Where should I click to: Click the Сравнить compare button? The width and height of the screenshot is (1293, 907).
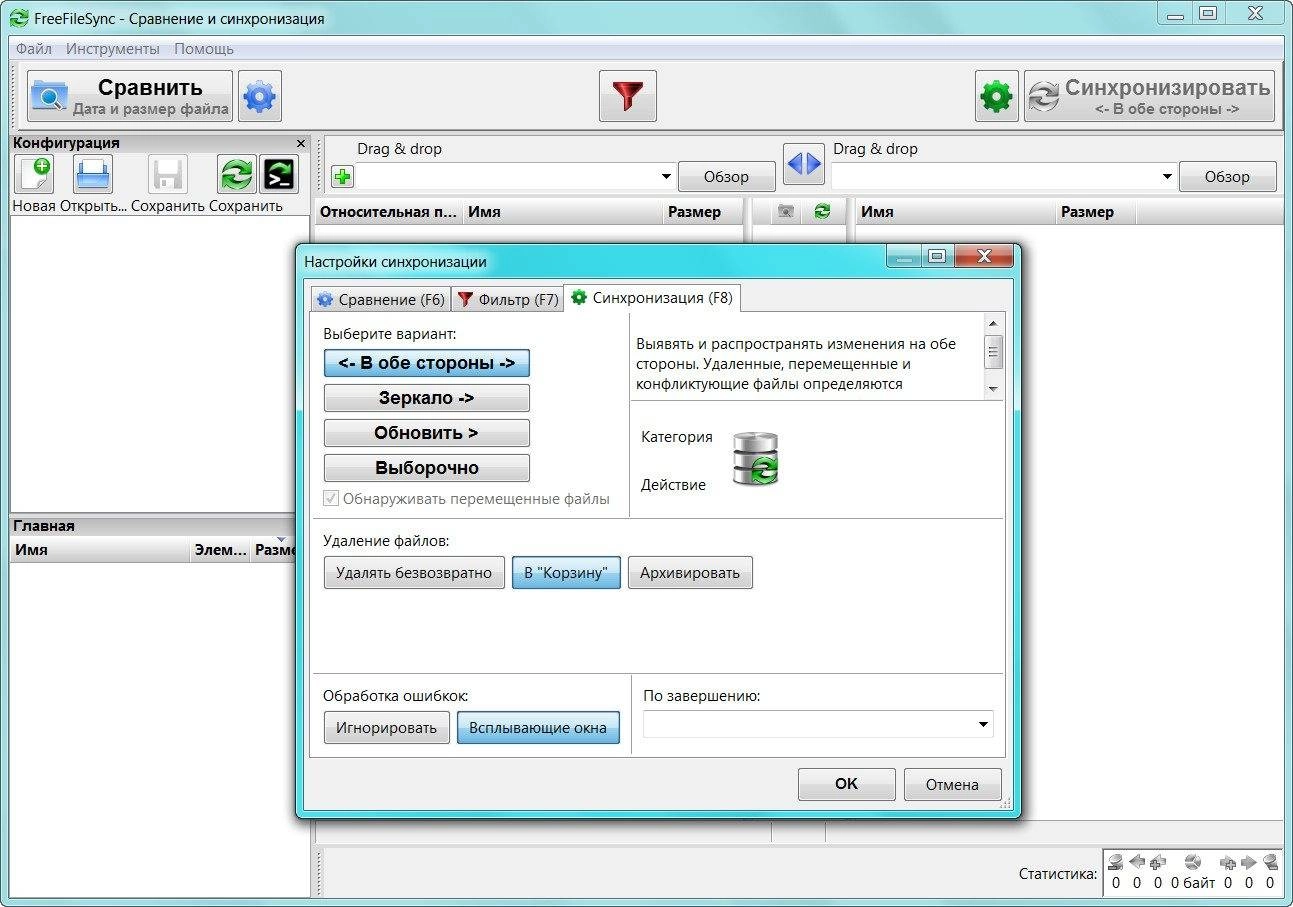click(130, 96)
